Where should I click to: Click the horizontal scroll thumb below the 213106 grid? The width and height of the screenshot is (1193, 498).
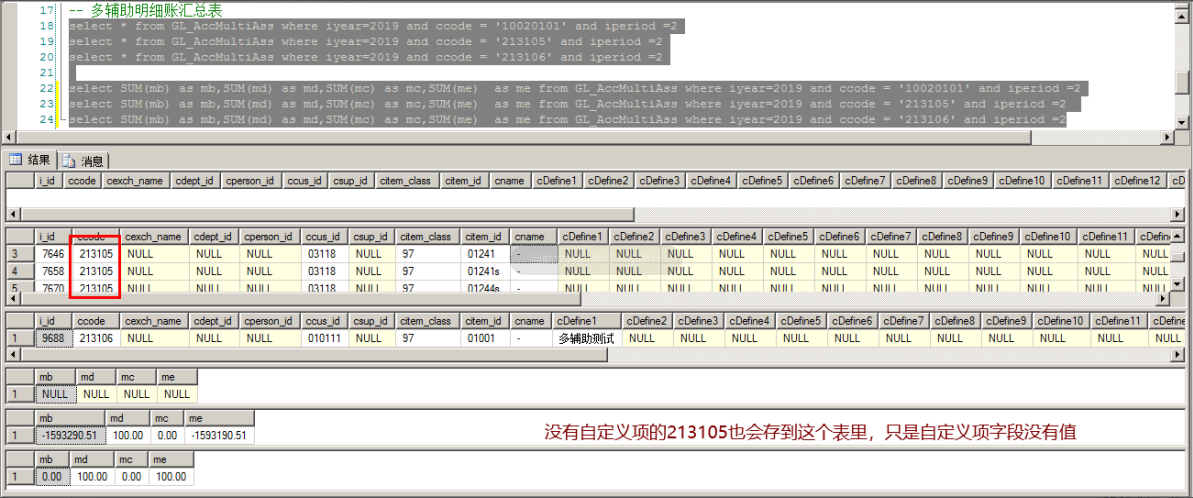(x=313, y=355)
